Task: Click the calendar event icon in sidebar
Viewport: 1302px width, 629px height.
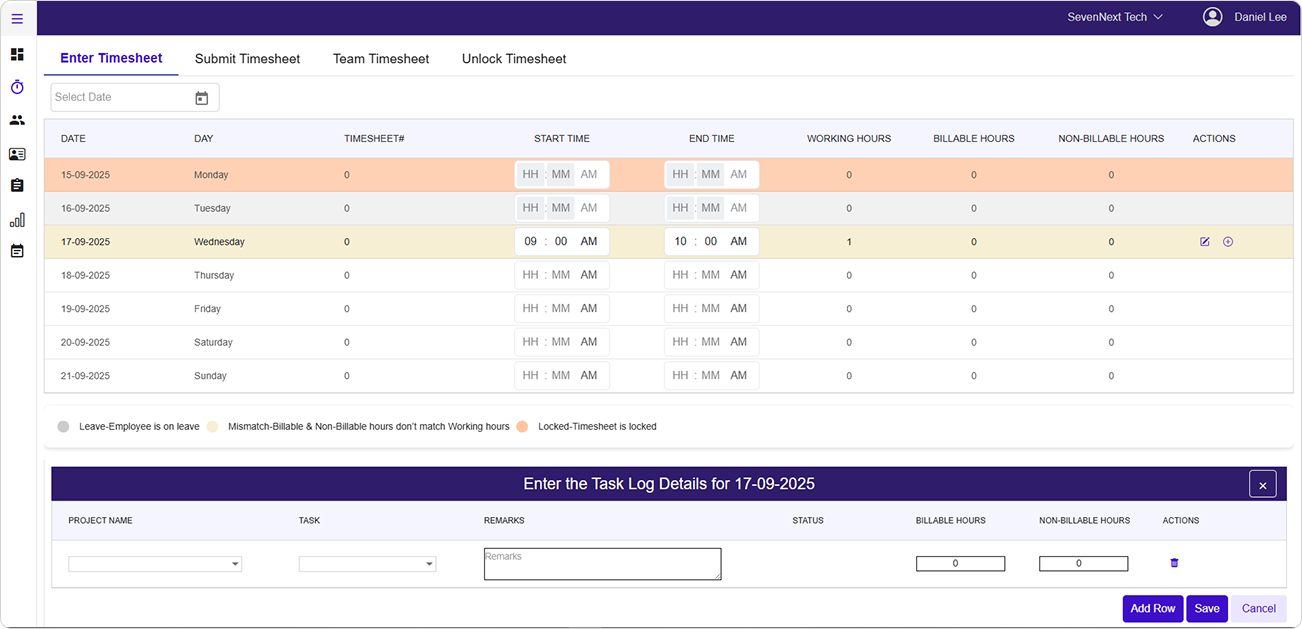Action: tap(17, 251)
